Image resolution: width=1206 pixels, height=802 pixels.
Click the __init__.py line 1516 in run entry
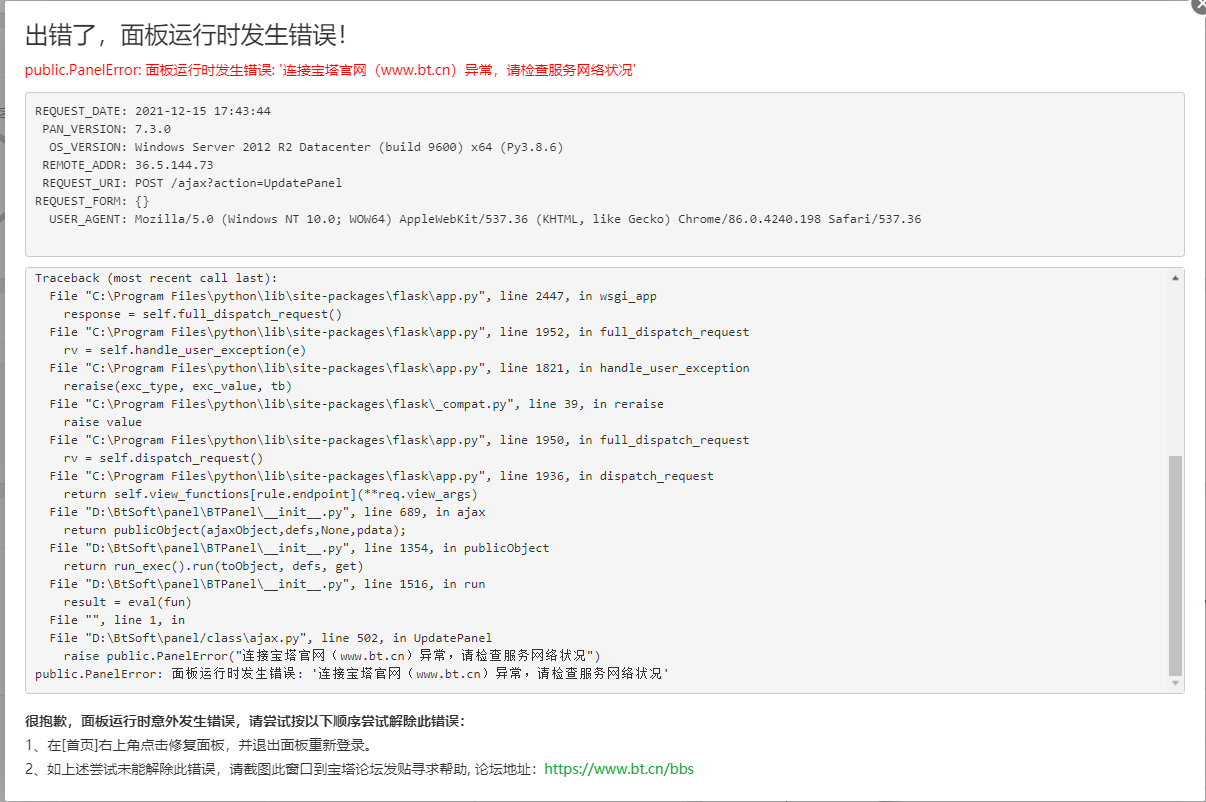[x=267, y=584]
